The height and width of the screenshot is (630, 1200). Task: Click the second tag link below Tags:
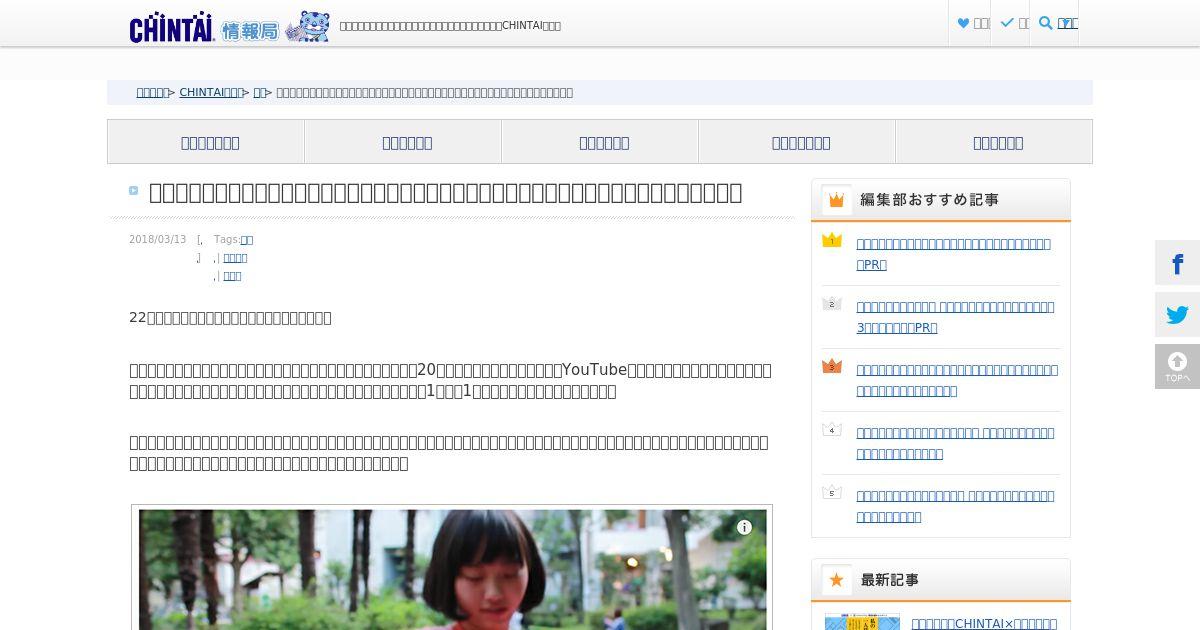pyautogui.click(x=235, y=258)
